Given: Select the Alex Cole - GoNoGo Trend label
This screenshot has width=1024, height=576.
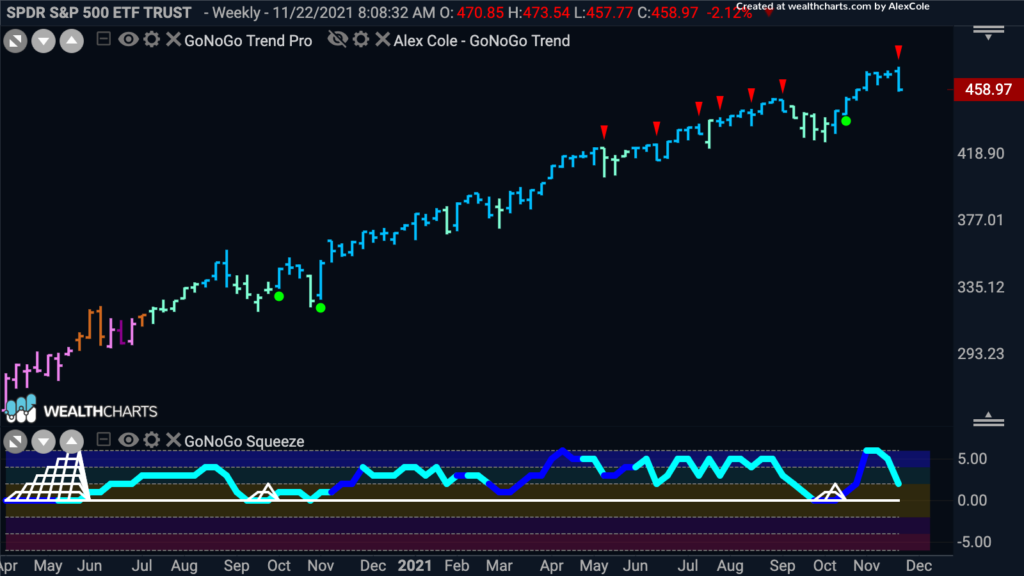Looking at the screenshot, I should click(x=482, y=40).
